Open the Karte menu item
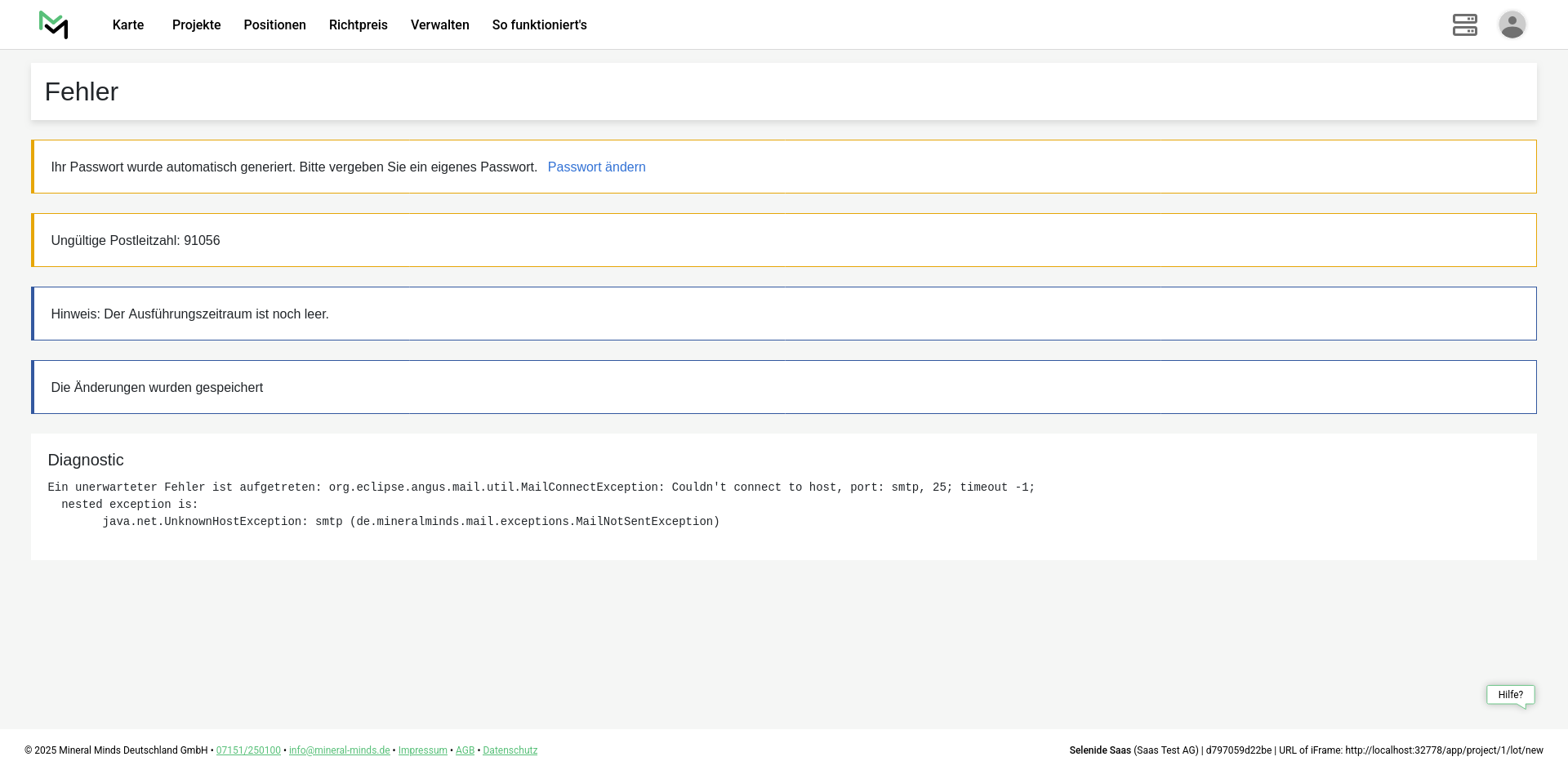1568x770 pixels. point(128,25)
